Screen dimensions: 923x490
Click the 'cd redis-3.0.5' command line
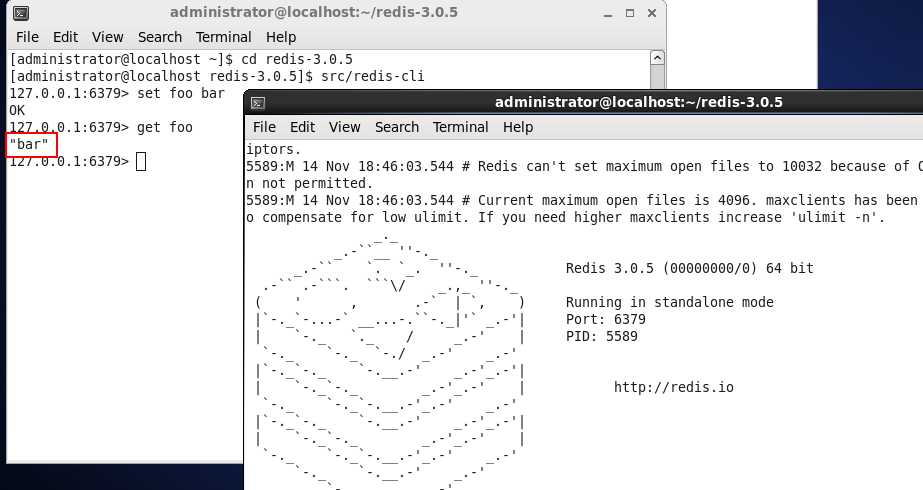(x=181, y=59)
